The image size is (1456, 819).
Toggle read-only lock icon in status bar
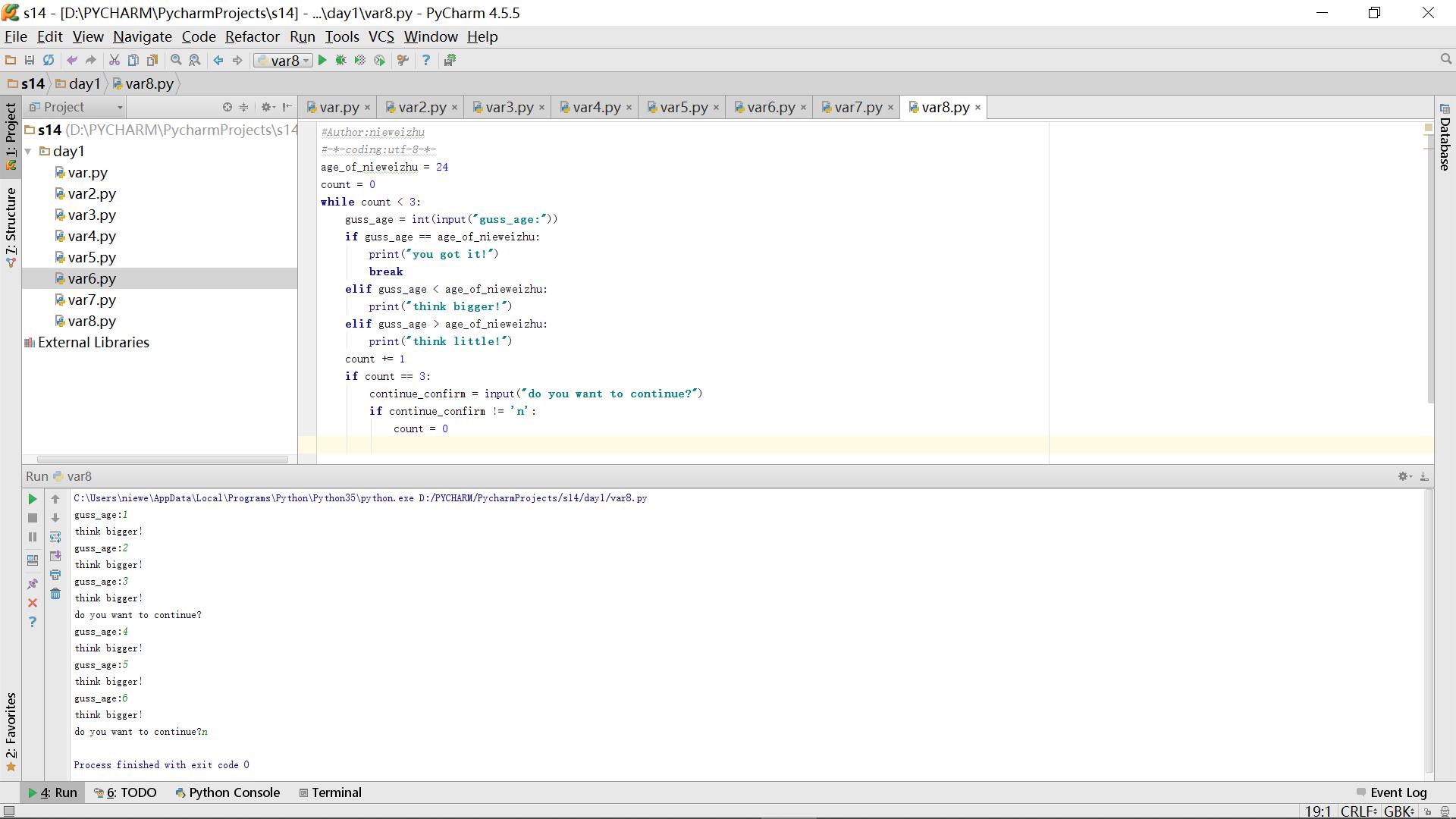[1428, 811]
